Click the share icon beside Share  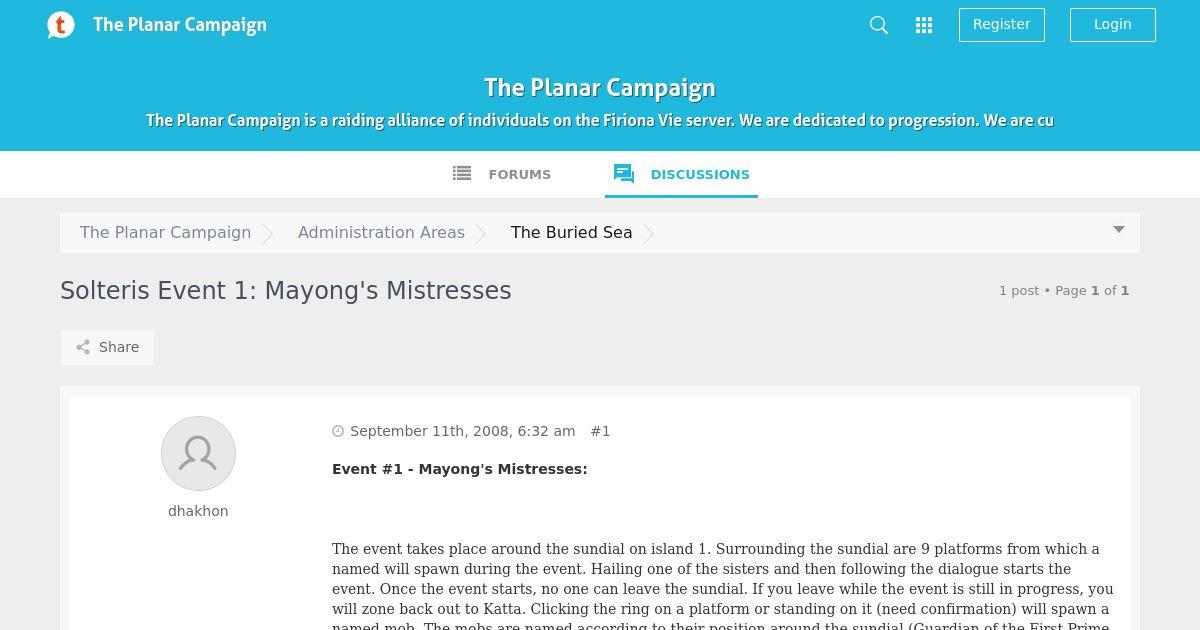coord(83,347)
